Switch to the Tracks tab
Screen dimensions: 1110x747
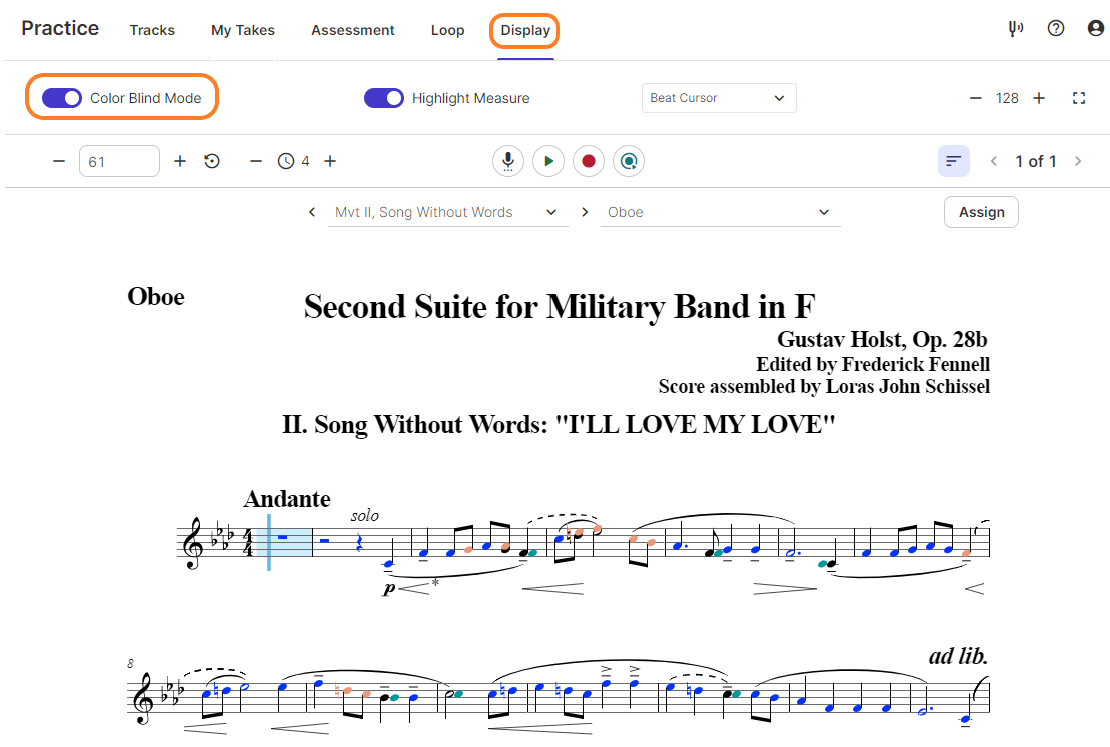pos(152,30)
